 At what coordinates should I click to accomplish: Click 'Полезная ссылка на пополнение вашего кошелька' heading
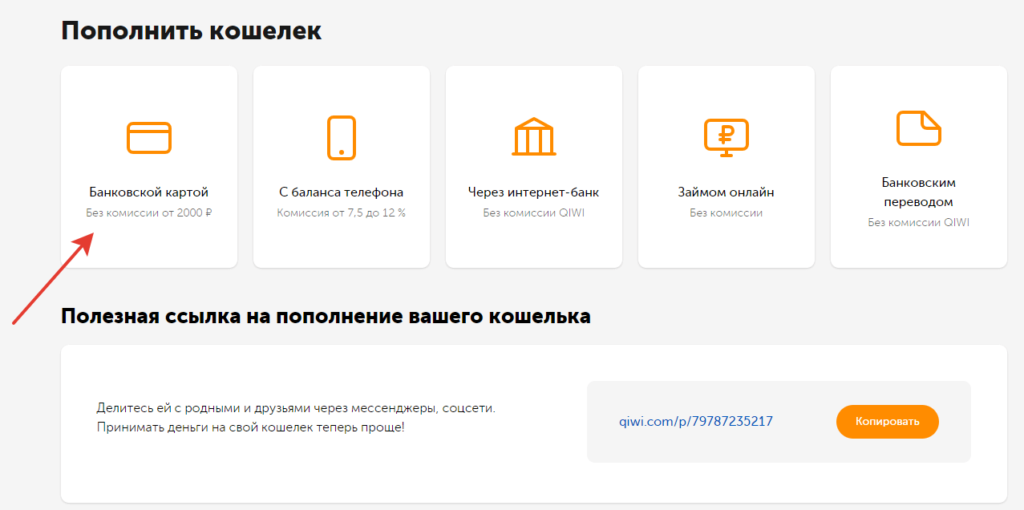click(x=326, y=317)
